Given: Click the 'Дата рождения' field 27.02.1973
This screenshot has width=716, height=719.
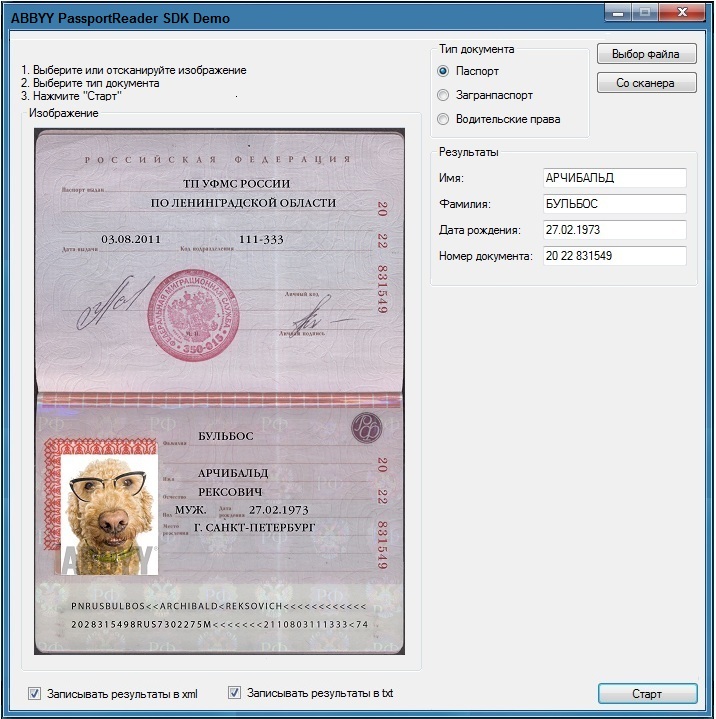Looking at the screenshot, I should (615, 230).
